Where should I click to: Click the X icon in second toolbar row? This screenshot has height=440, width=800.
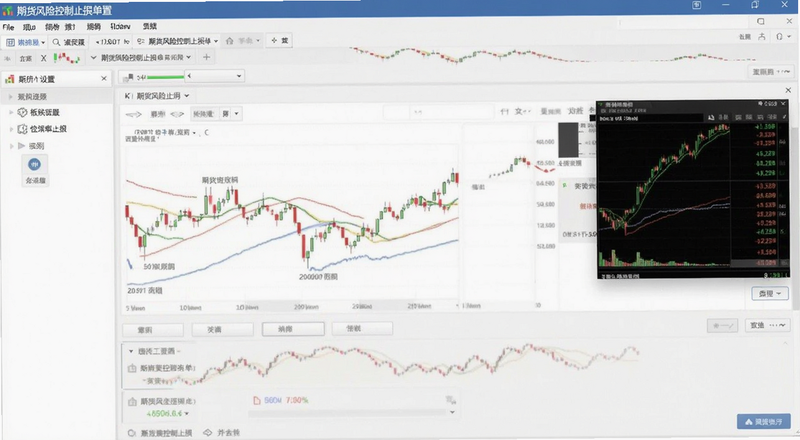point(43,58)
